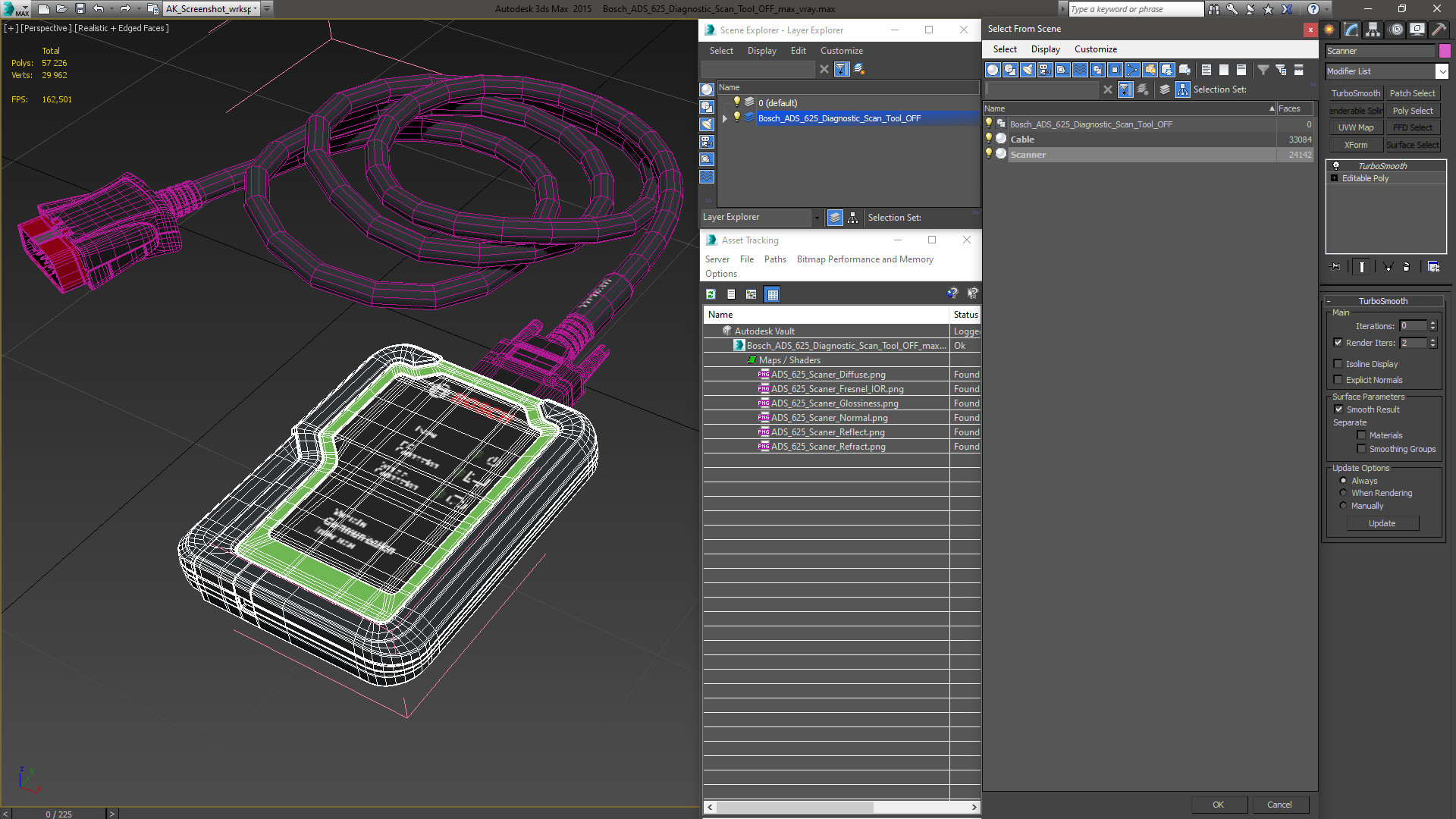Open the viewport [+] menu
Image resolution: width=1456 pixels, height=819 pixels.
(11, 28)
